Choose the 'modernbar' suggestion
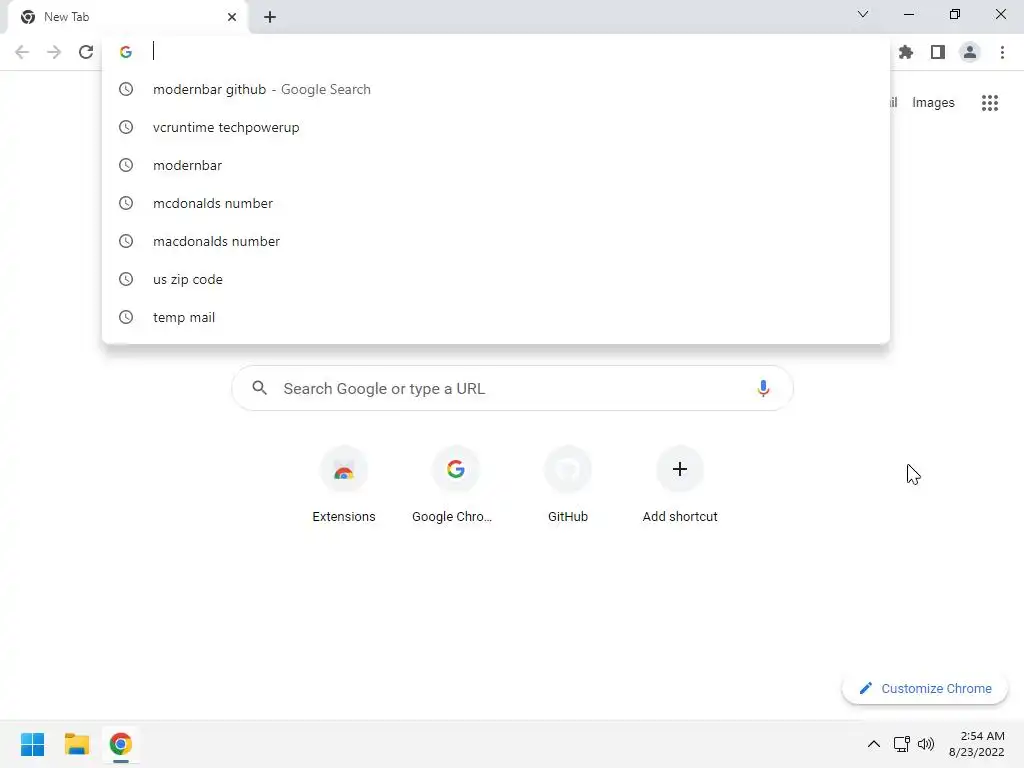Image resolution: width=1024 pixels, height=768 pixels. pos(496,165)
